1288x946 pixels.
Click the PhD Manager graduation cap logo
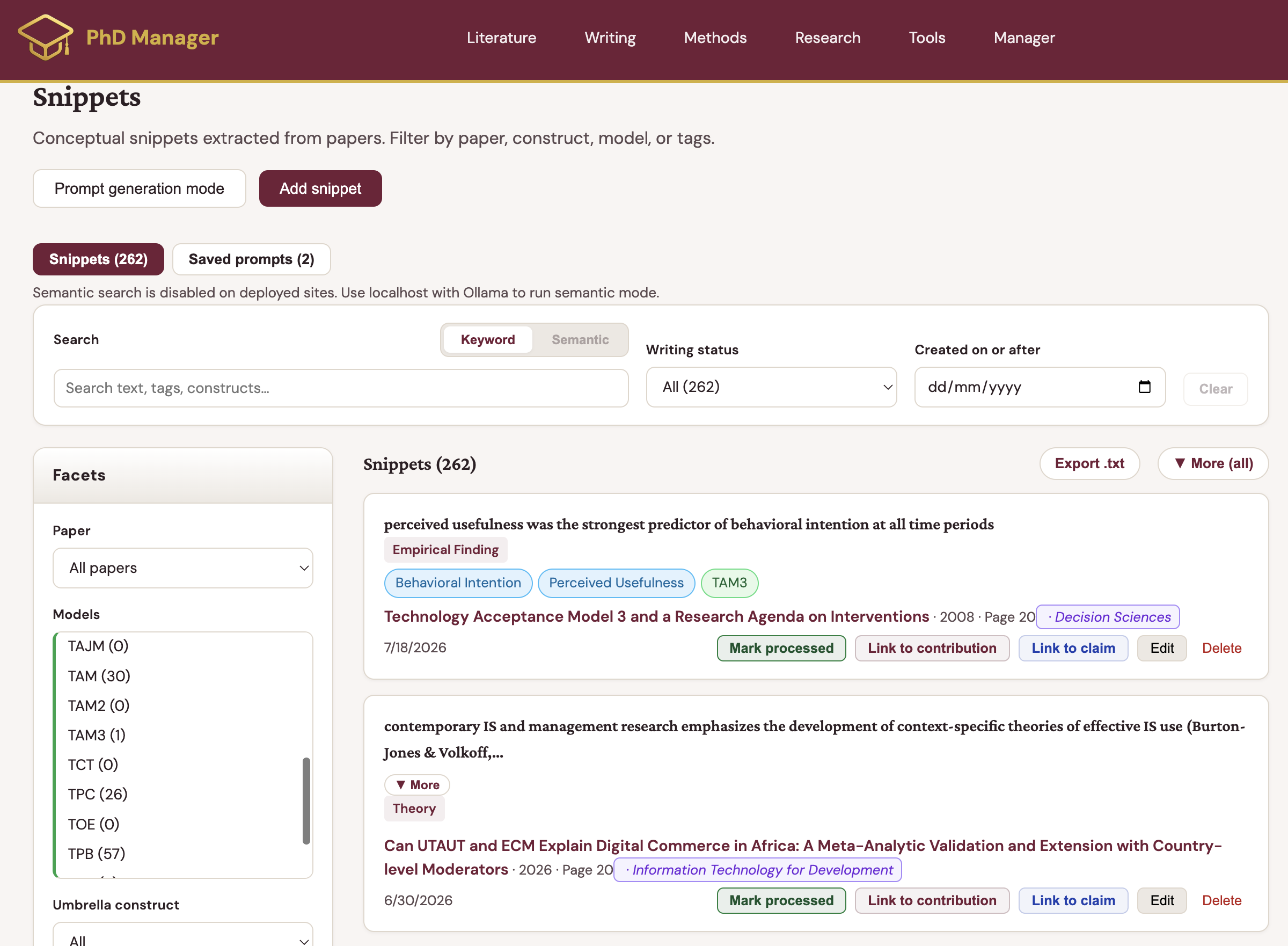[45, 37]
